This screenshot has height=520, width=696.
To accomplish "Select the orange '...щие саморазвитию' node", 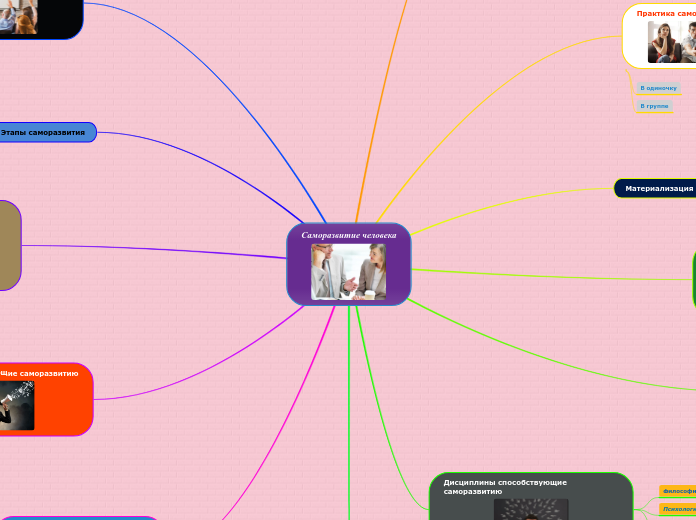I will click(46, 400).
